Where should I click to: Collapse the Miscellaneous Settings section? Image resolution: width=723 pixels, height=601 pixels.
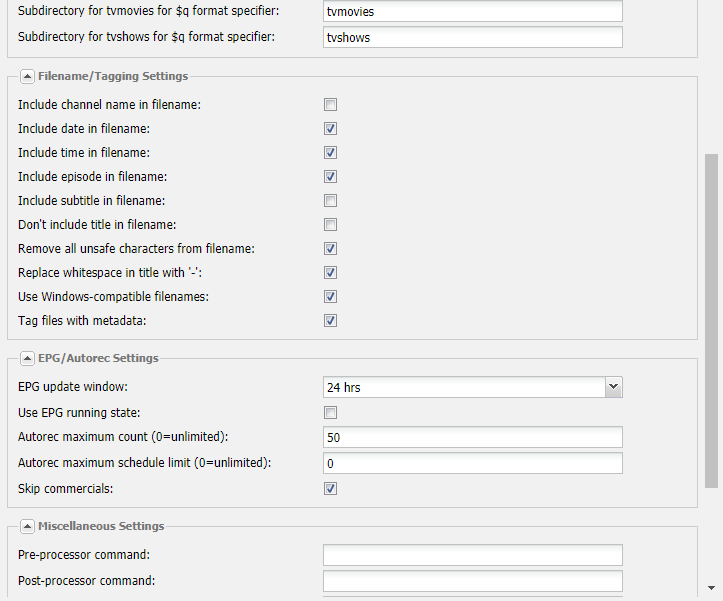coord(27,526)
